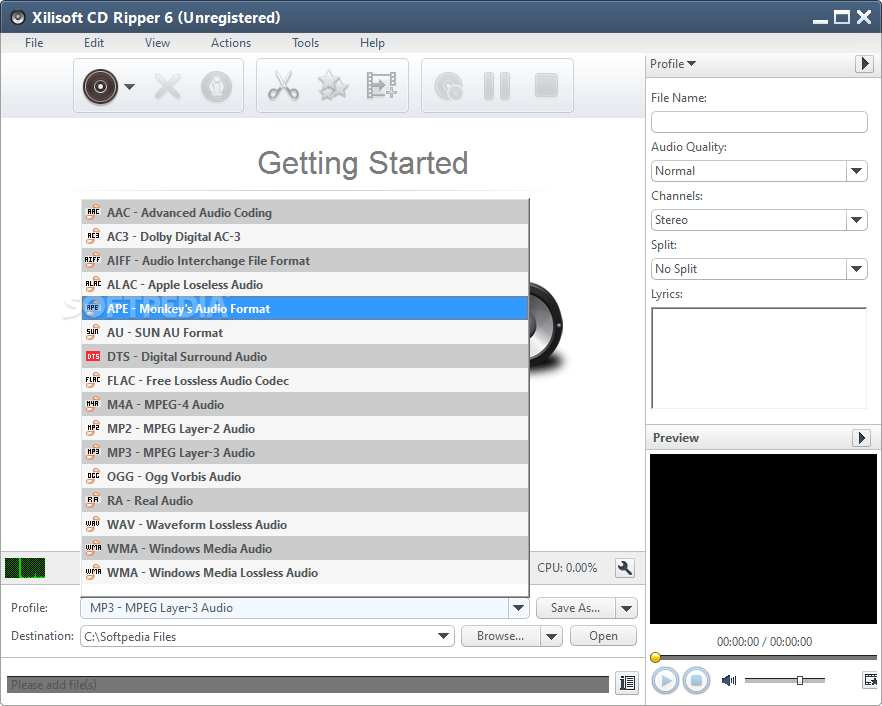Select FLAC - Free Lossless Audio Codec
The image size is (882, 706).
[x=305, y=381]
